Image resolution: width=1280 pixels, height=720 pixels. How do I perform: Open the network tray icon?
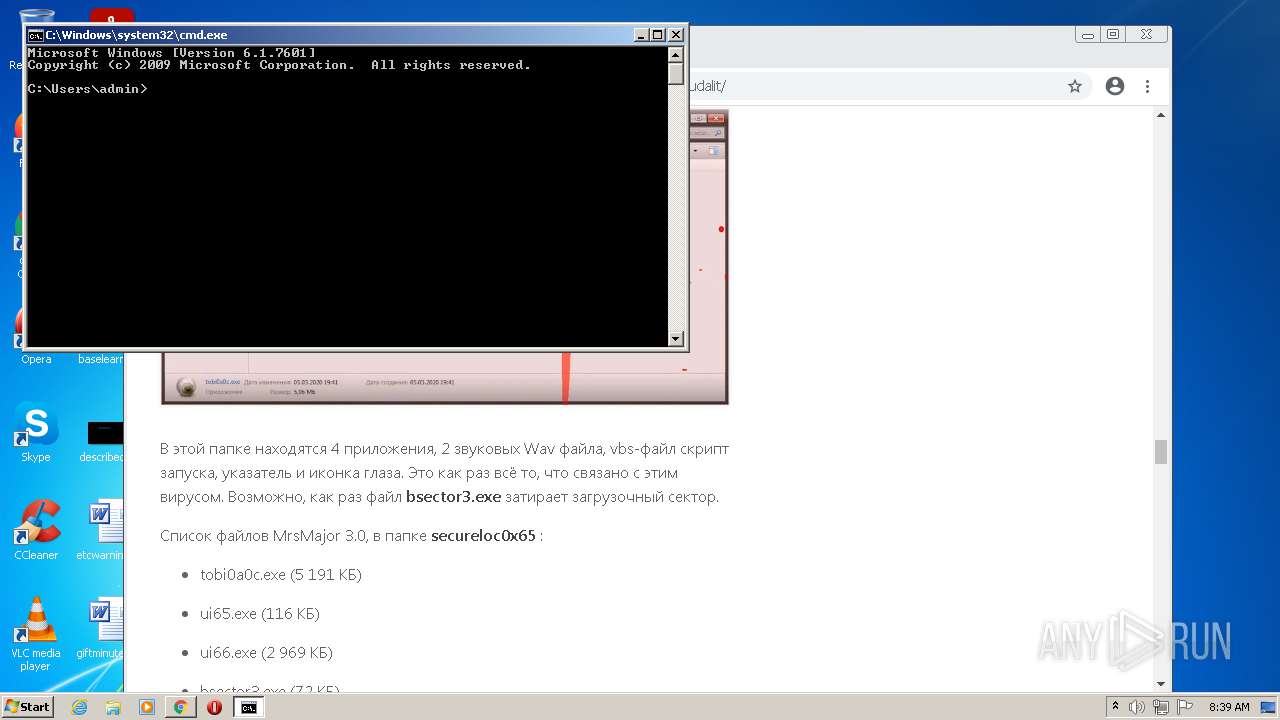coord(1161,707)
